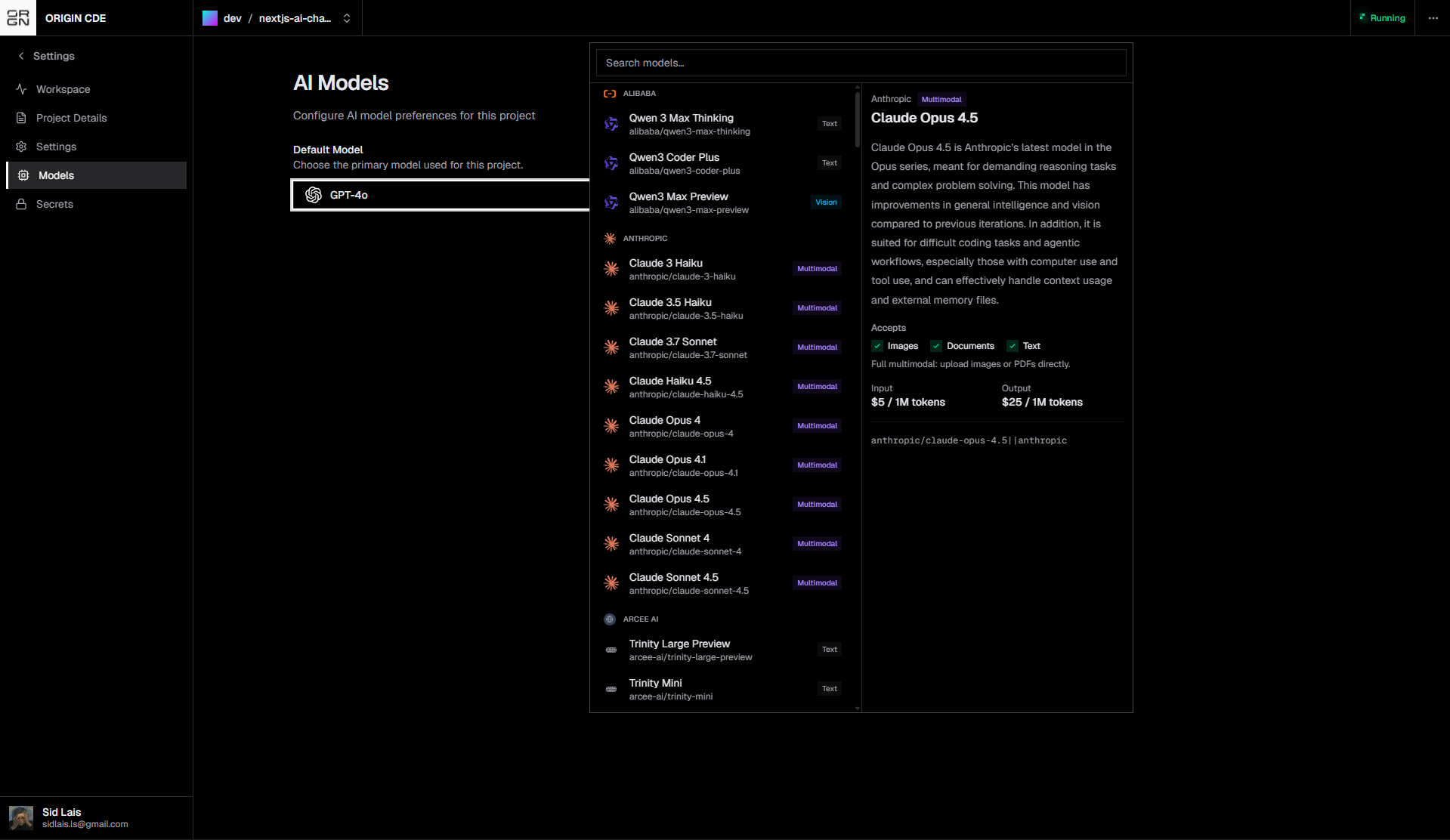Click the Origin CDE logo icon
The height and width of the screenshot is (840, 1450).
[x=18, y=18]
